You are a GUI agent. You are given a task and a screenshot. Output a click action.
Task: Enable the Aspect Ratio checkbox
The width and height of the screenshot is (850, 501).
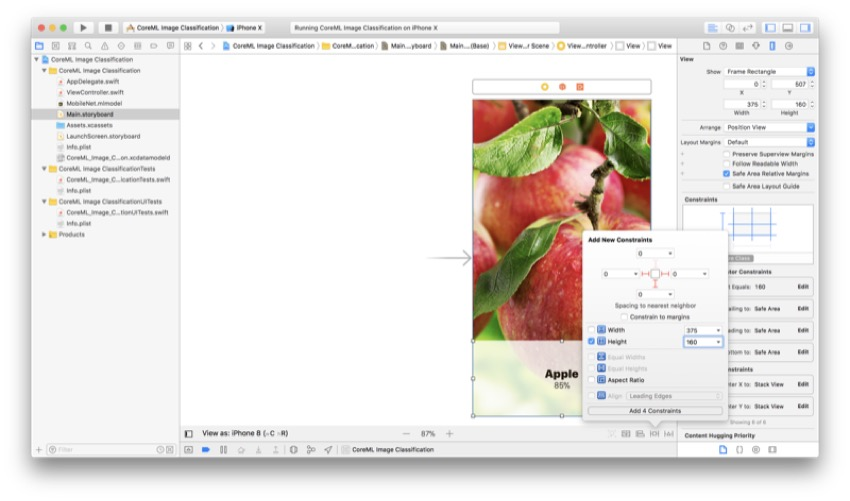click(591, 380)
